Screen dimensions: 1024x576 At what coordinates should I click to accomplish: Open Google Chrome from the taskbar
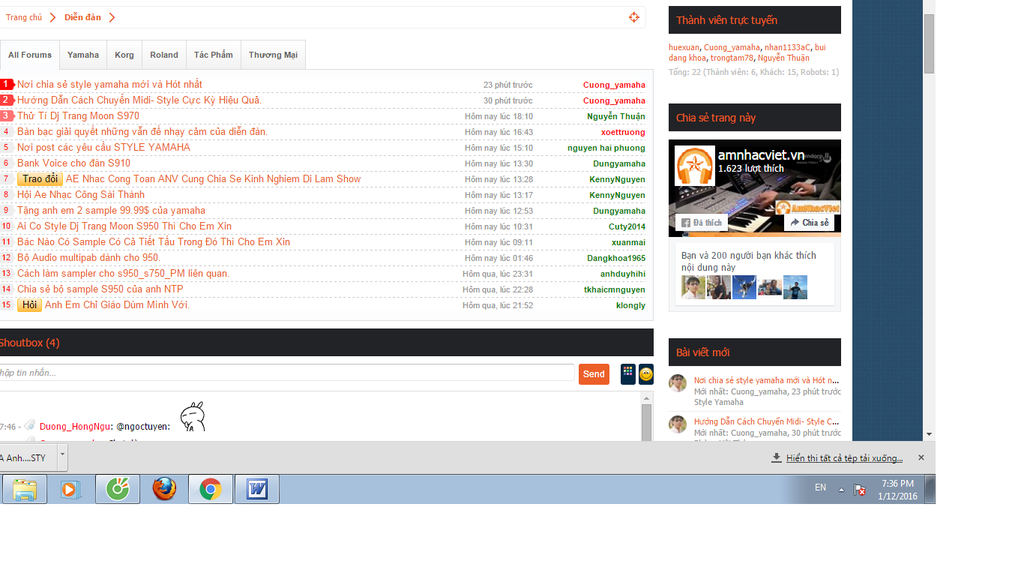click(210, 489)
